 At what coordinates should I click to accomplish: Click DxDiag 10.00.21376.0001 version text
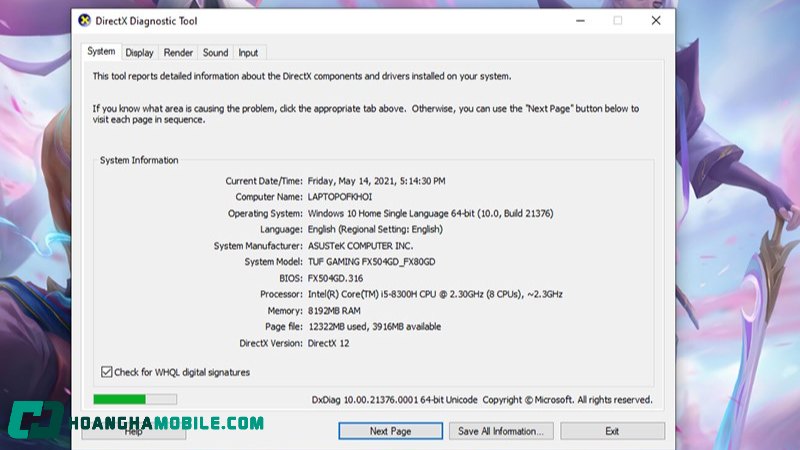coord(394,400)
